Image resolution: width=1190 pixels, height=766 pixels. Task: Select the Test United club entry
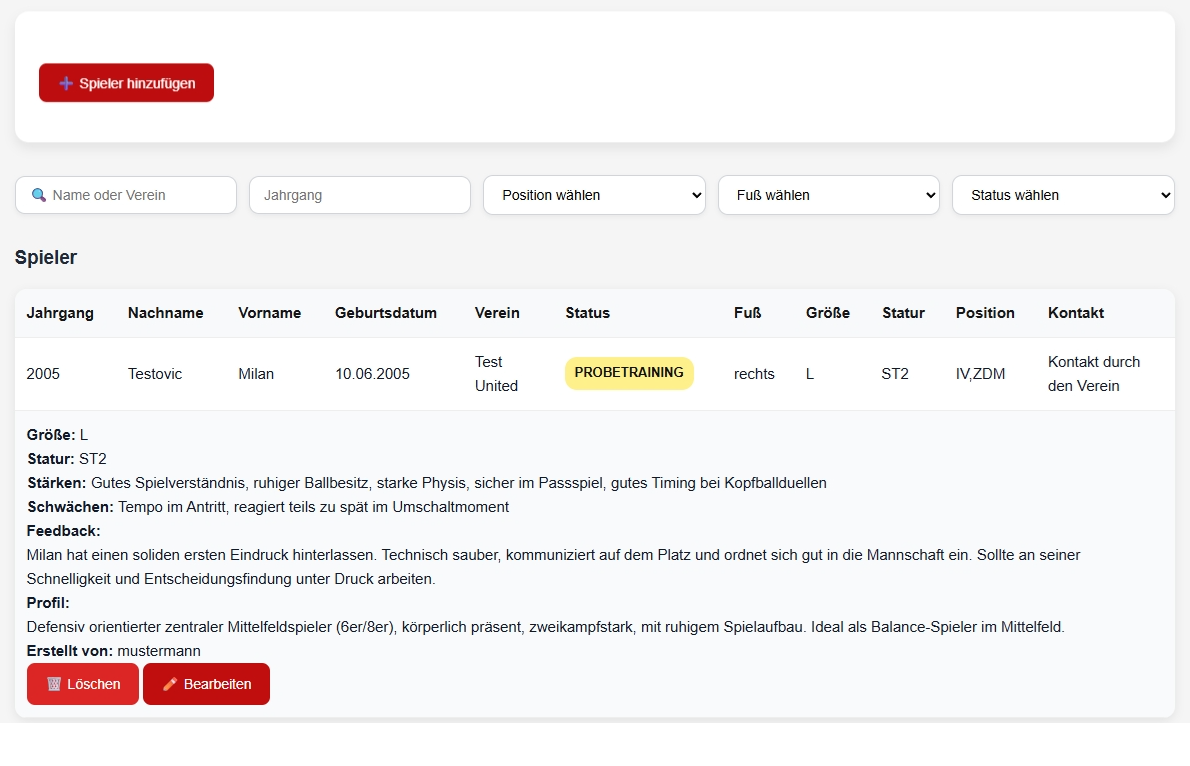pyautogui.click(x=496, y=373)
